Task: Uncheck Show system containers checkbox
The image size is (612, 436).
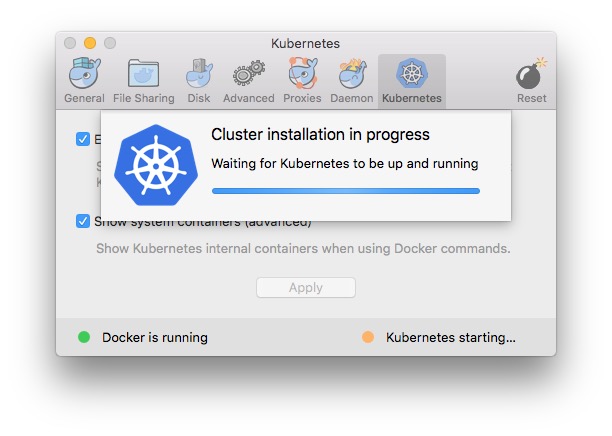Action: click(x=83, y=221)
